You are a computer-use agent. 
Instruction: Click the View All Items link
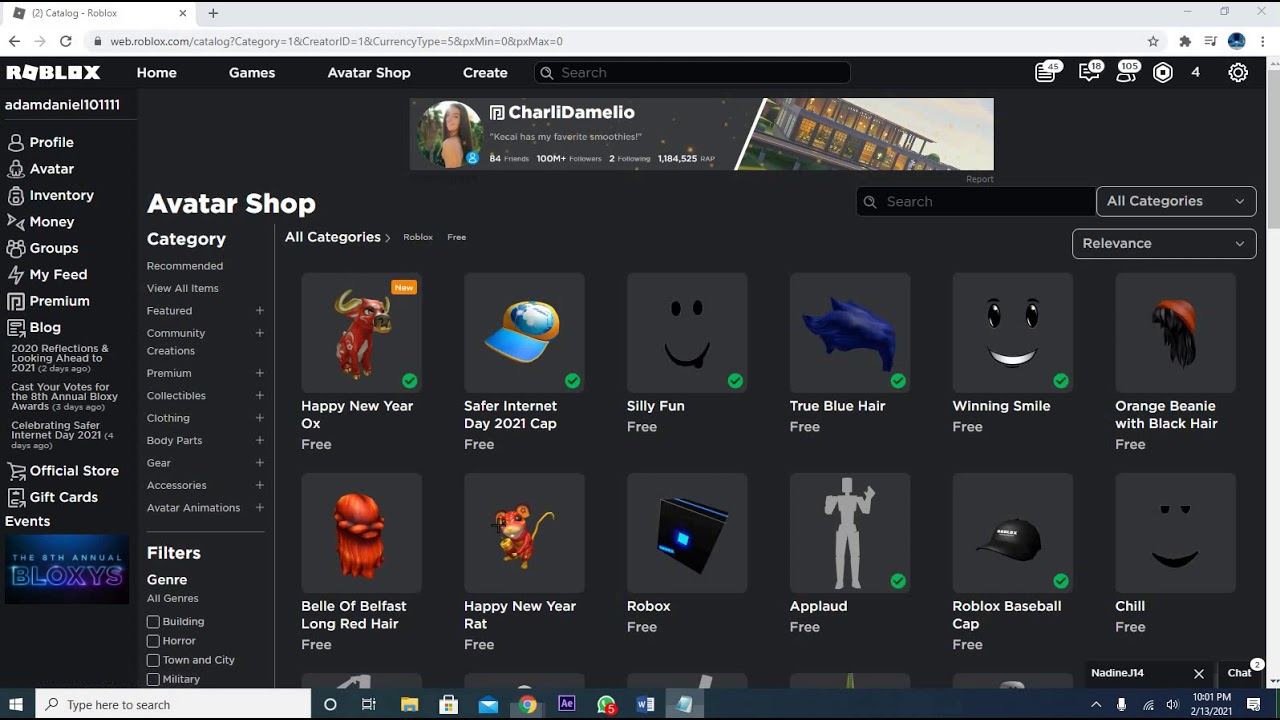pyautogui.click(x=183, y=288)
